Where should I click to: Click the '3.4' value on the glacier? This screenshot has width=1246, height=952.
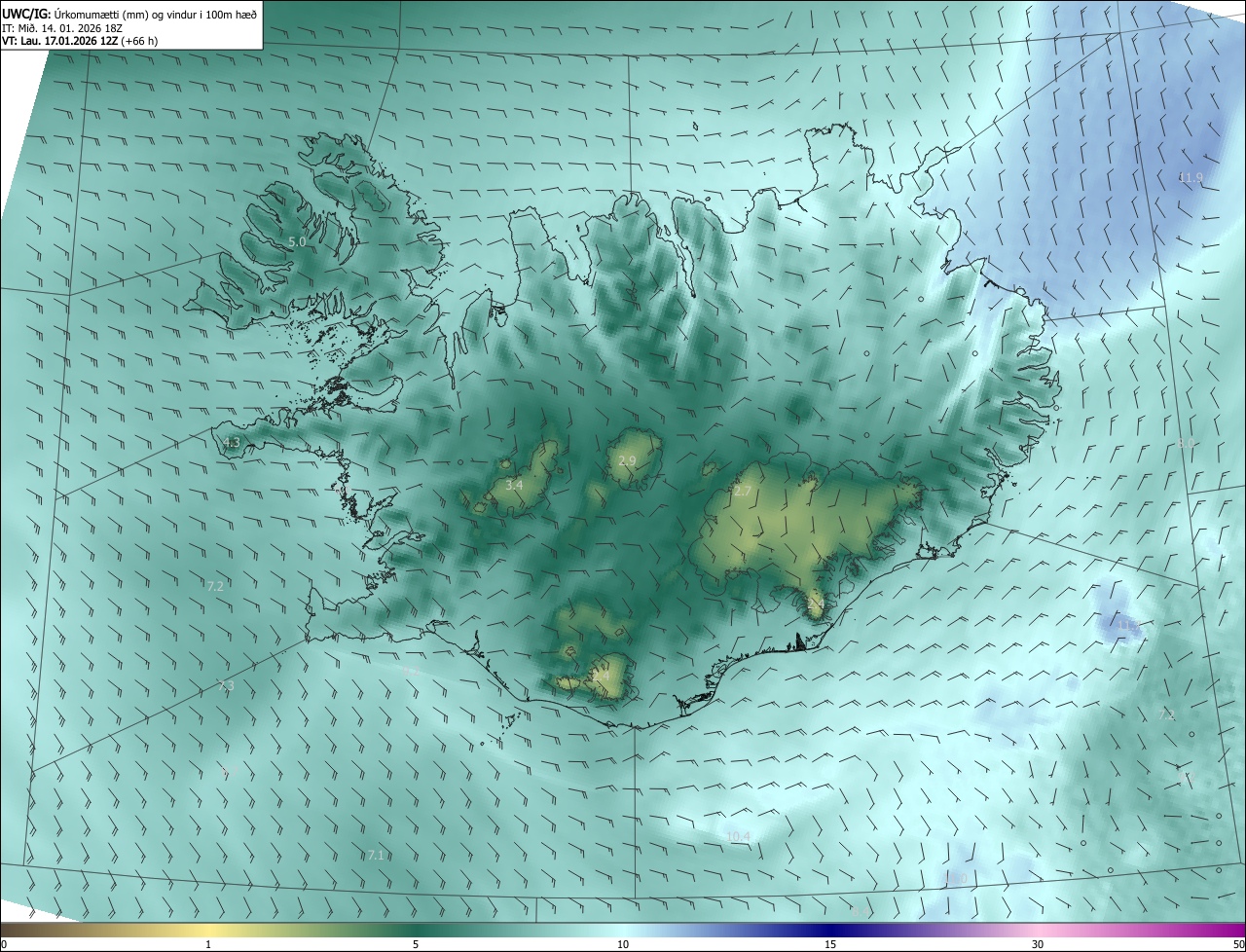[x=514, y=485]
